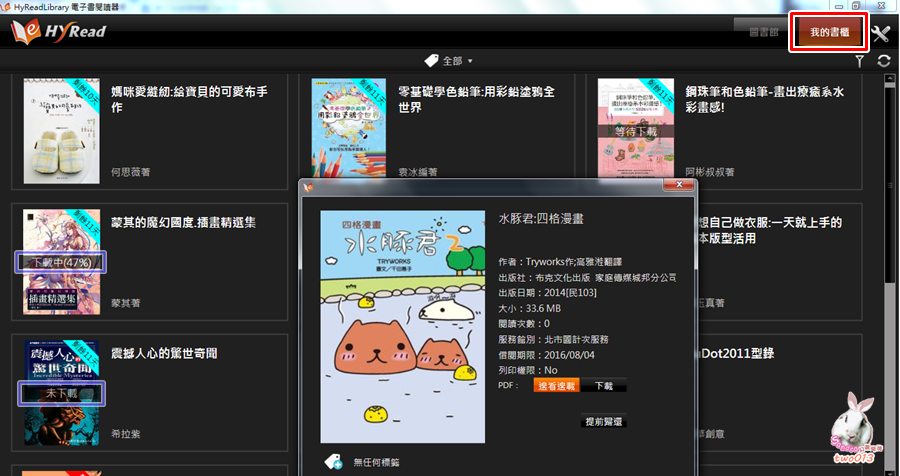
Task: Open the settings wrench and screwdriver icon
Action: pyautogui.click(x=881, y=34)
